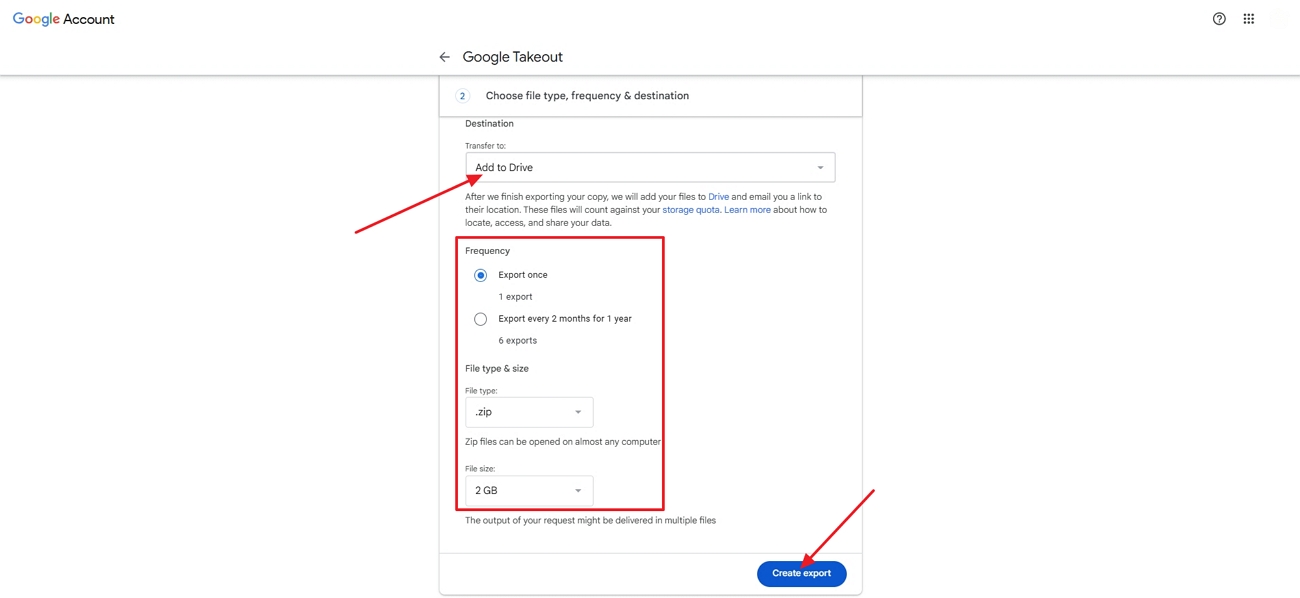1300x598 pixels.
Task: Open Help via the question mark icon
Action: pos(1219,18)
